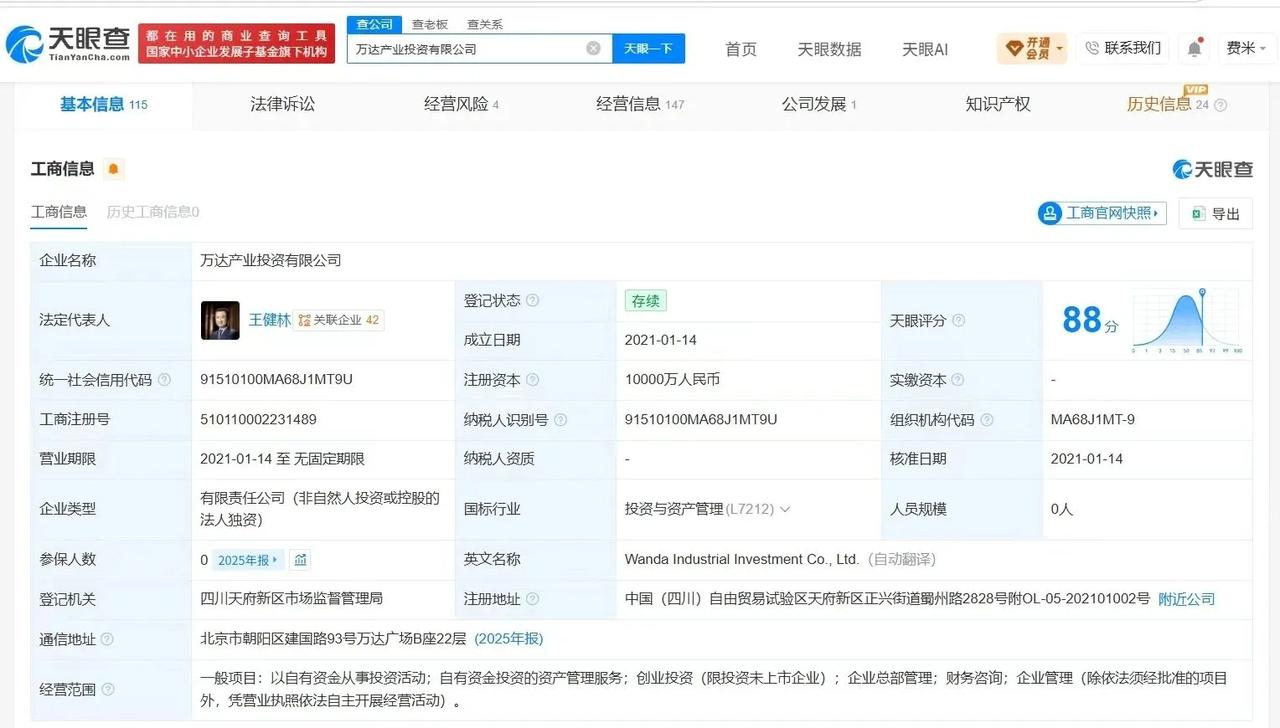
Task: Select the 查公司 search mode tab
Action: pyautogui.click(x=375, y=24)
